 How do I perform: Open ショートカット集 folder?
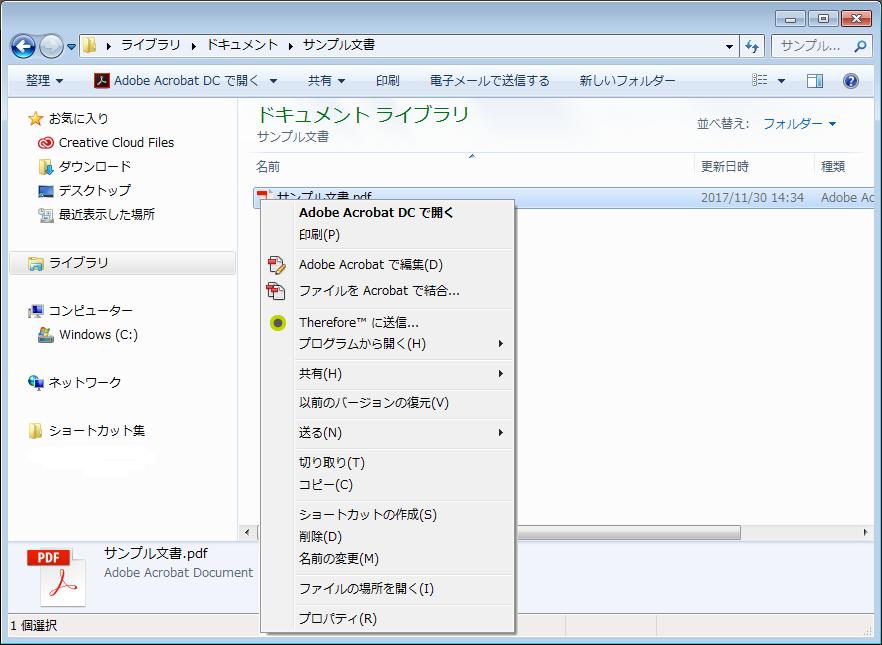[x=86, y=431]
